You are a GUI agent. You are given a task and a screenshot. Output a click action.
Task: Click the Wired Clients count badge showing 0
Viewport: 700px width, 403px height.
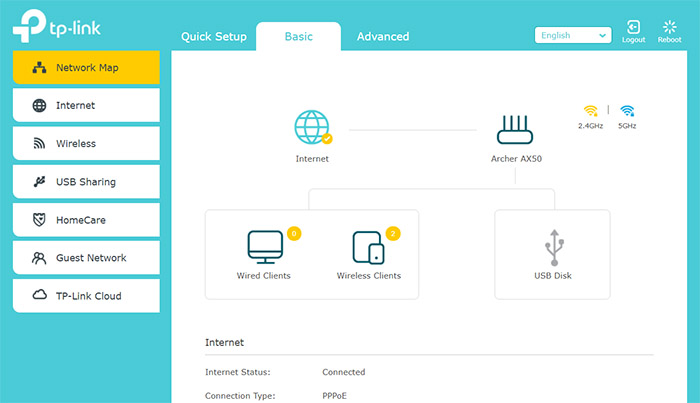(294, 233)
